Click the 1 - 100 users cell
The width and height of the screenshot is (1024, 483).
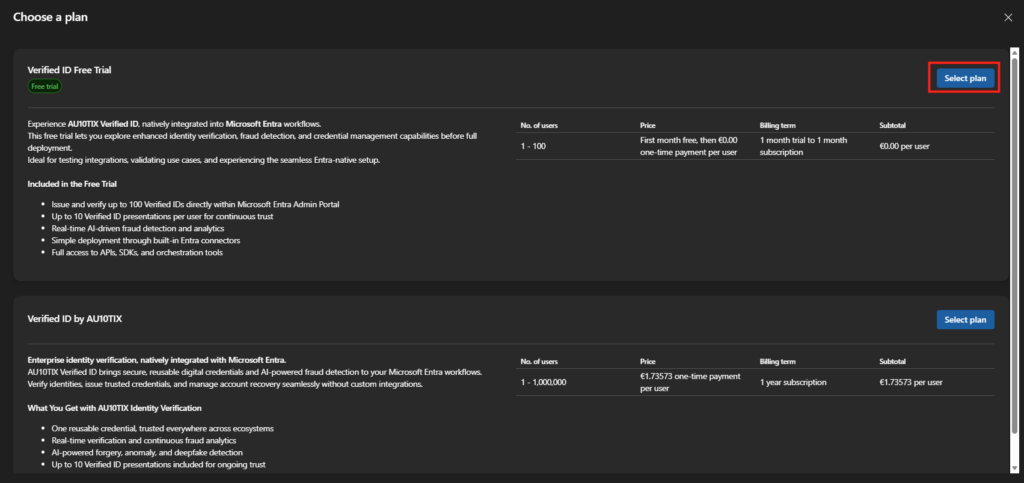(x=534, y=146)
